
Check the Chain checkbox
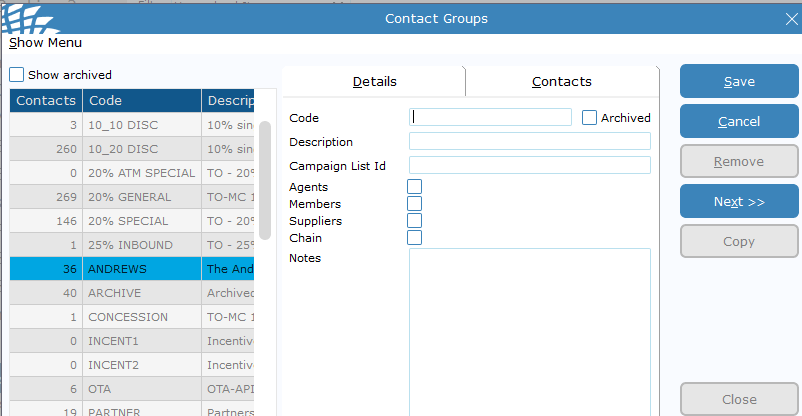(x=414, y=238)
